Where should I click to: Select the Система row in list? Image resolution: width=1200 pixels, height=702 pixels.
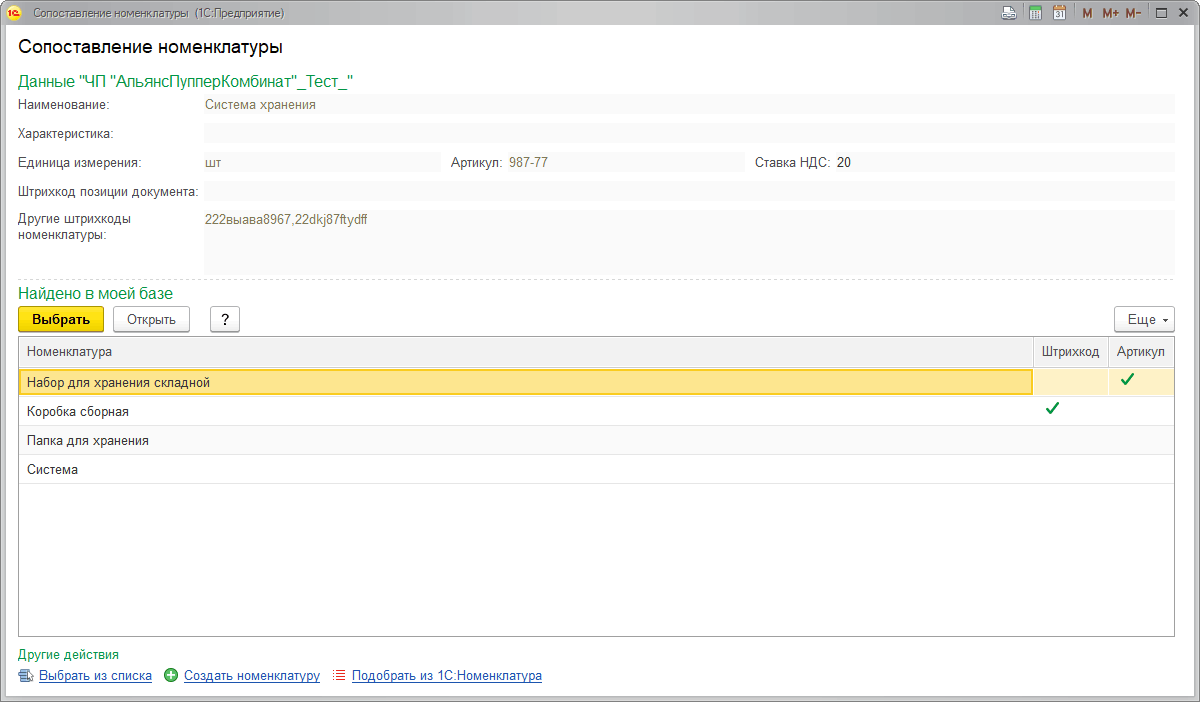tap(596, 469)
